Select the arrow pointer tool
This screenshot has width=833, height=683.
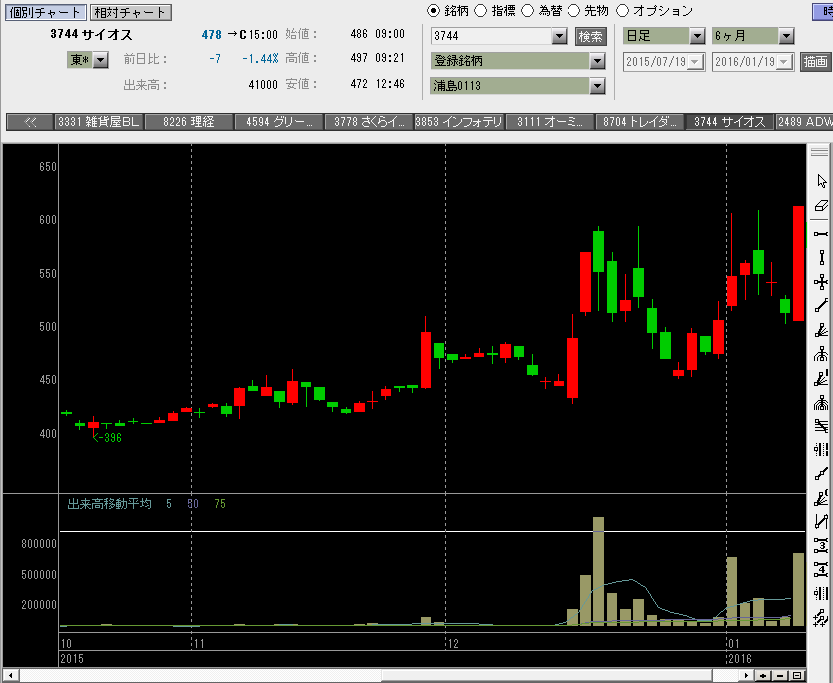(821, 181)
